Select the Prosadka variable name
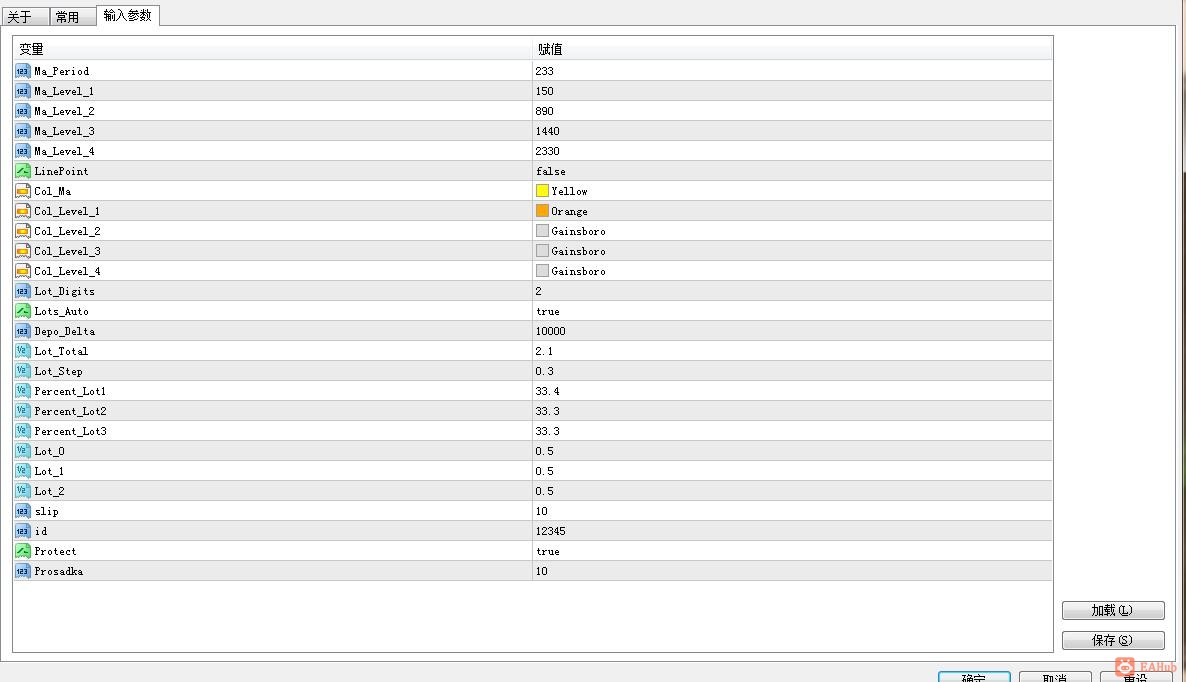 58,572
